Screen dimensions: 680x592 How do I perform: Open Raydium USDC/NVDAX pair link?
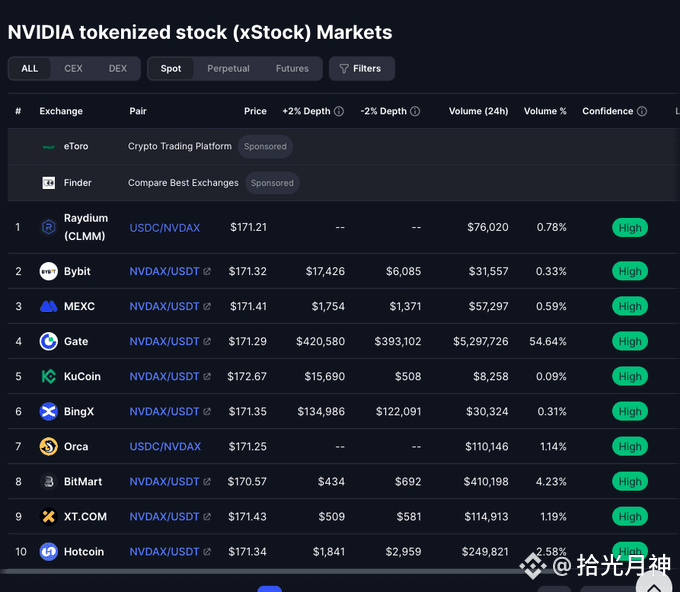click(x=165, y=228)
